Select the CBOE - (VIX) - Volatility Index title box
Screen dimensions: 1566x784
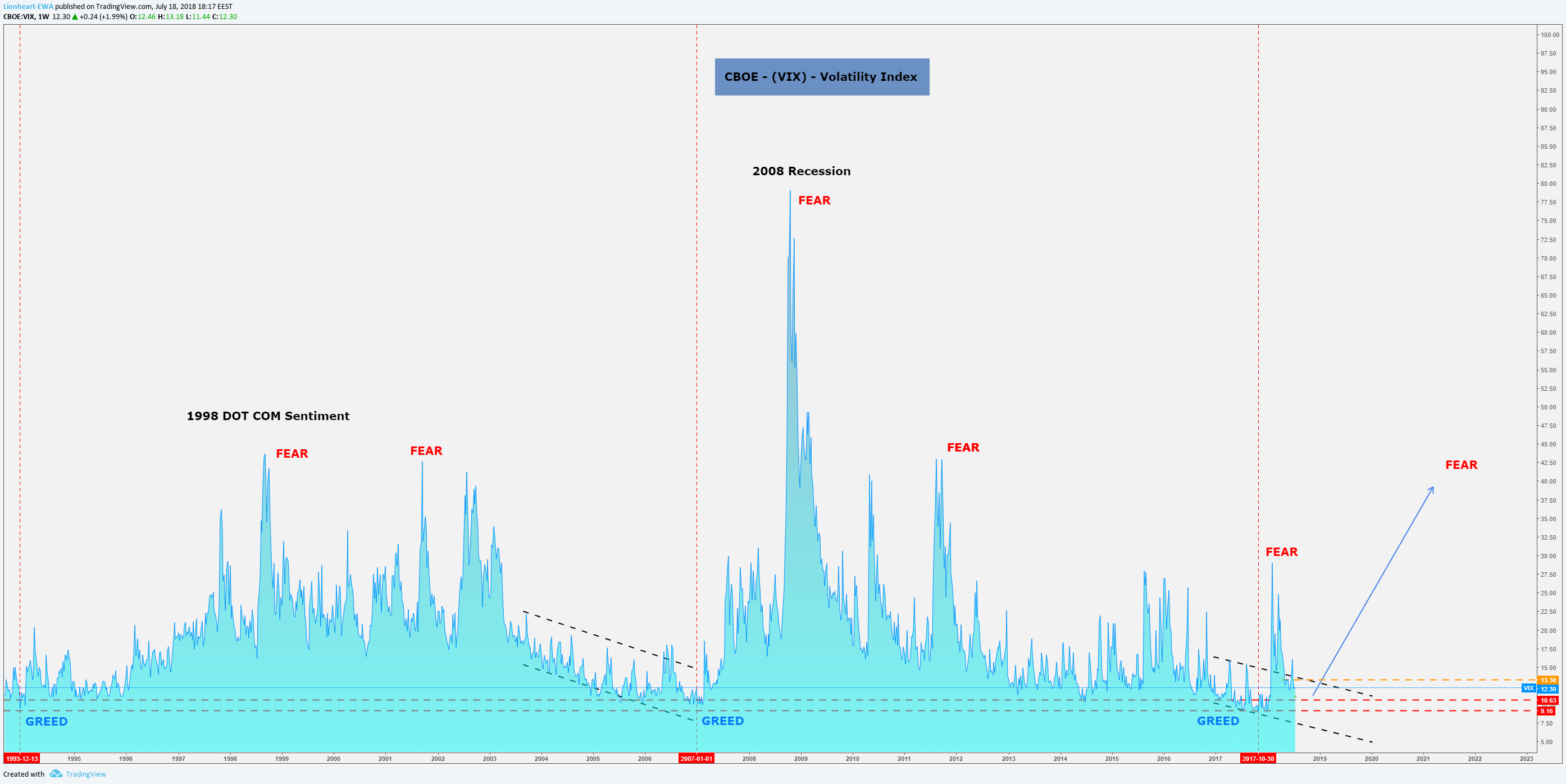coord(822,76)
